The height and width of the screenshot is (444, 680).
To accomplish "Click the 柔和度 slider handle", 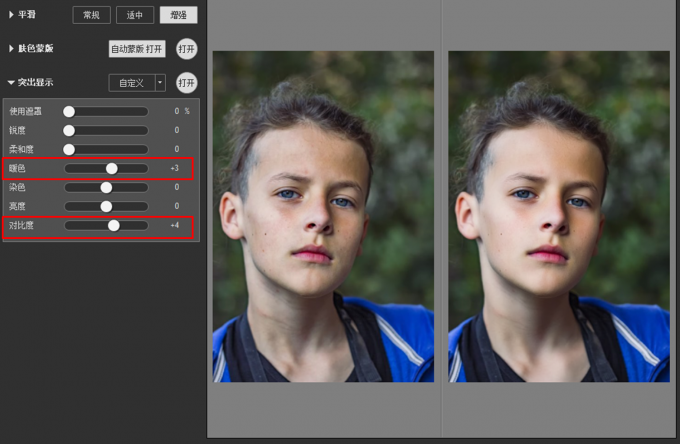I will 69,149.
